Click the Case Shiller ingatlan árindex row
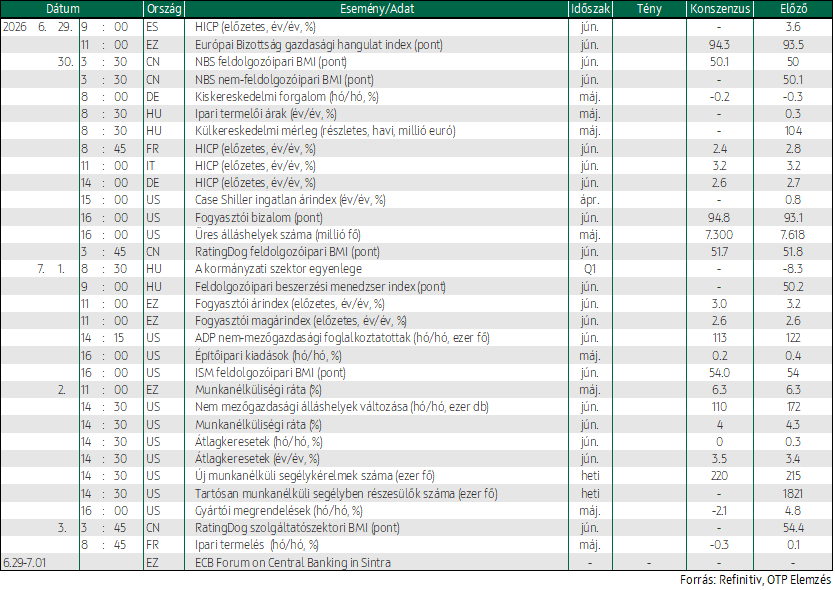835x590 pixels. click(416, 200)
